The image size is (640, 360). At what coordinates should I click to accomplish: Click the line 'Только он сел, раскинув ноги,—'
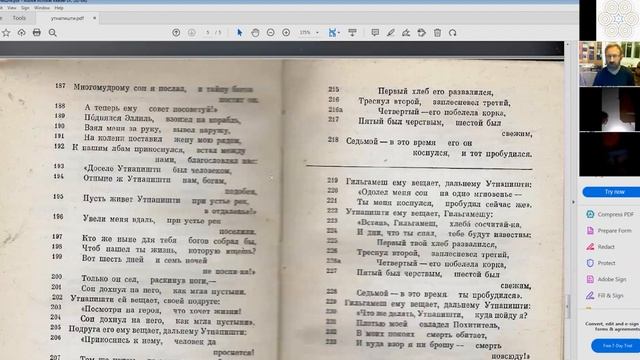(x=149, y=280)
